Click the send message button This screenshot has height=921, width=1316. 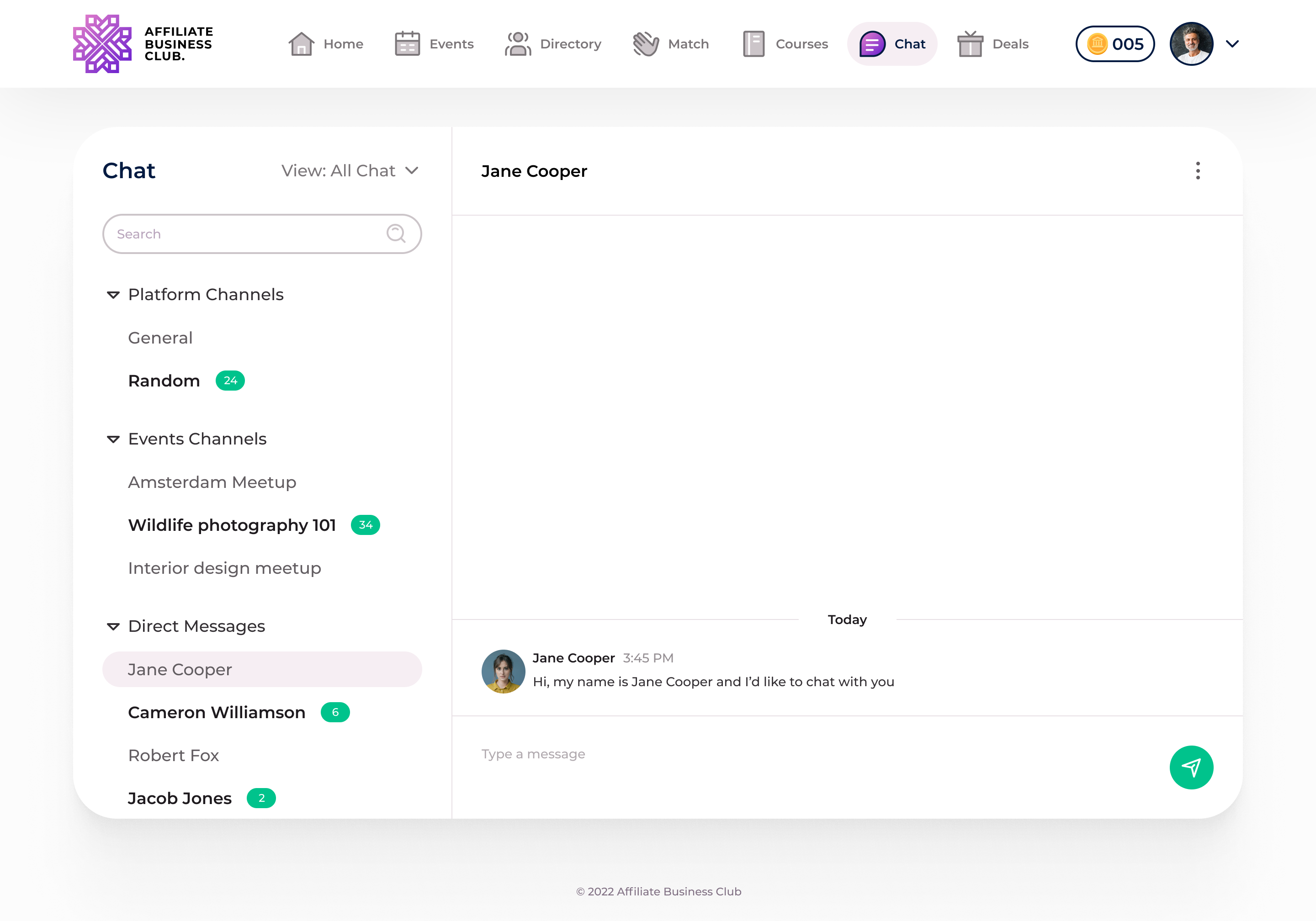point(1192,767)
